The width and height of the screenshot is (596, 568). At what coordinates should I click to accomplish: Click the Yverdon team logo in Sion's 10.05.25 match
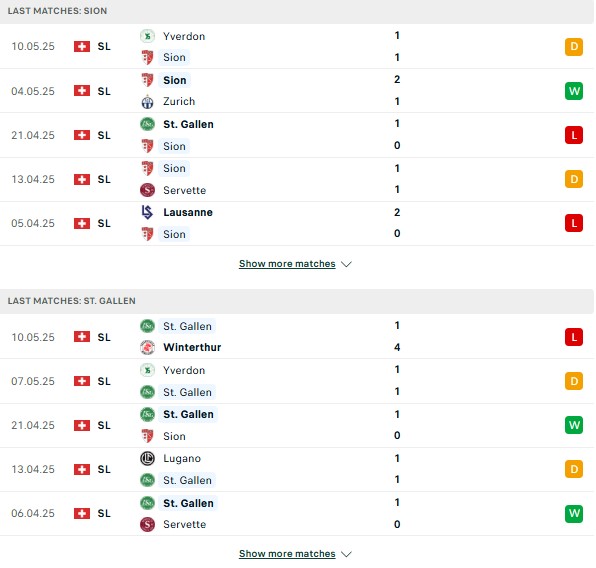[147, 36]
